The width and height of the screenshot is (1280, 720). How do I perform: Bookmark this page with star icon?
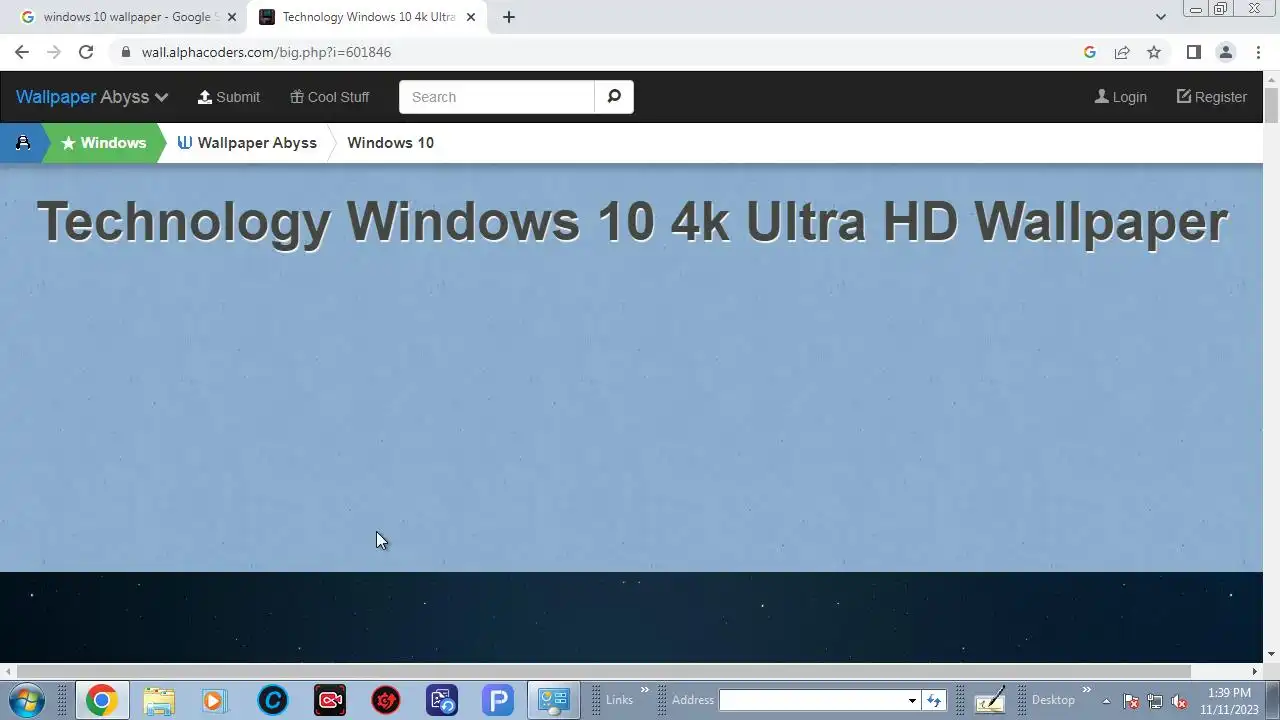[1154, 52]
